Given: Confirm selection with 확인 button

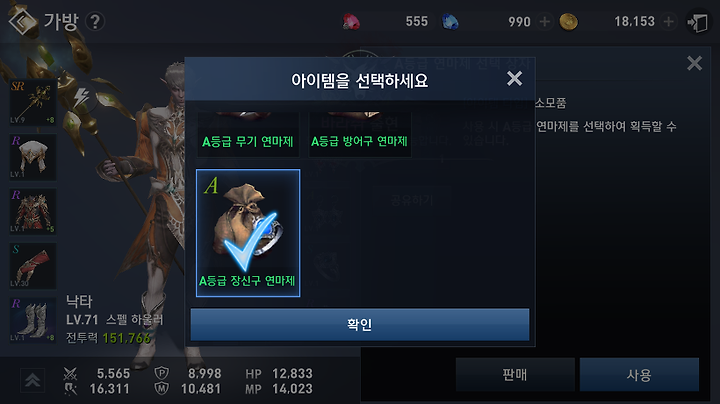Looking at the screenshot, I should pyautogui.click(x=360, y=325).
